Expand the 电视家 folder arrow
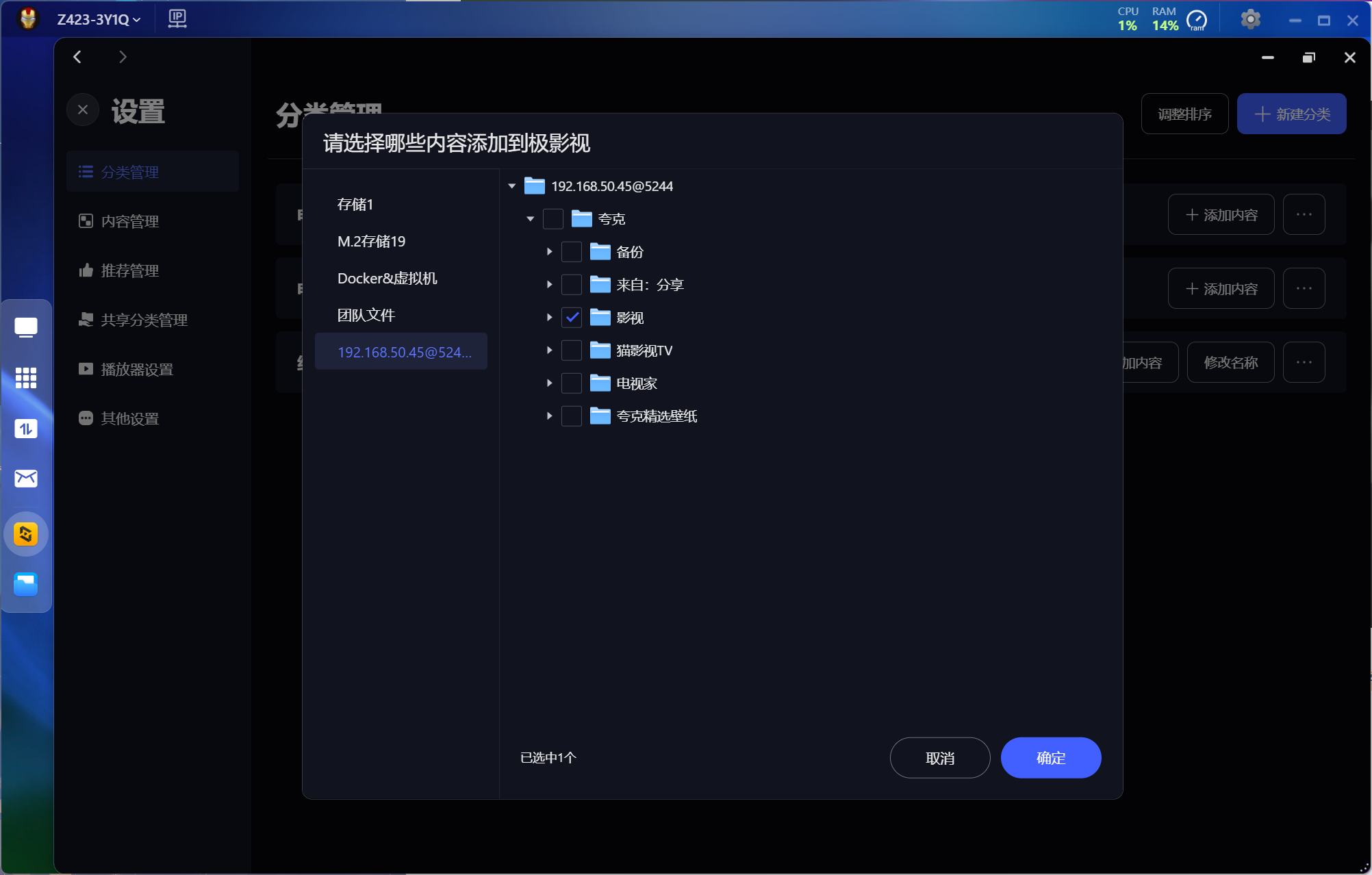This screenshot has width=1372, height=875. pos(549,383)
